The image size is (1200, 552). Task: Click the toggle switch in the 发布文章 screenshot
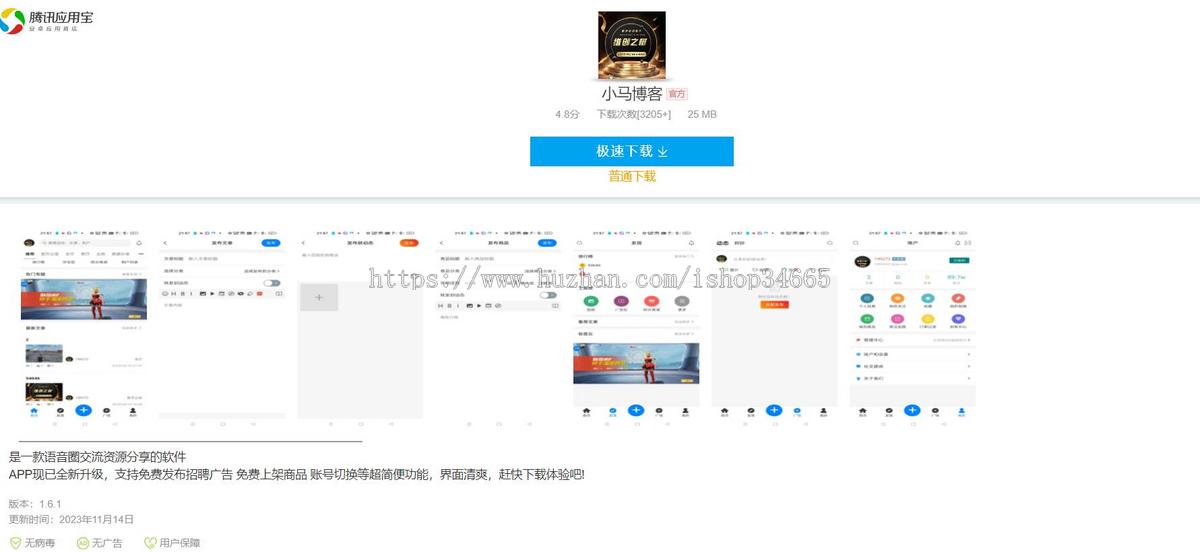[x=271, y=283]
